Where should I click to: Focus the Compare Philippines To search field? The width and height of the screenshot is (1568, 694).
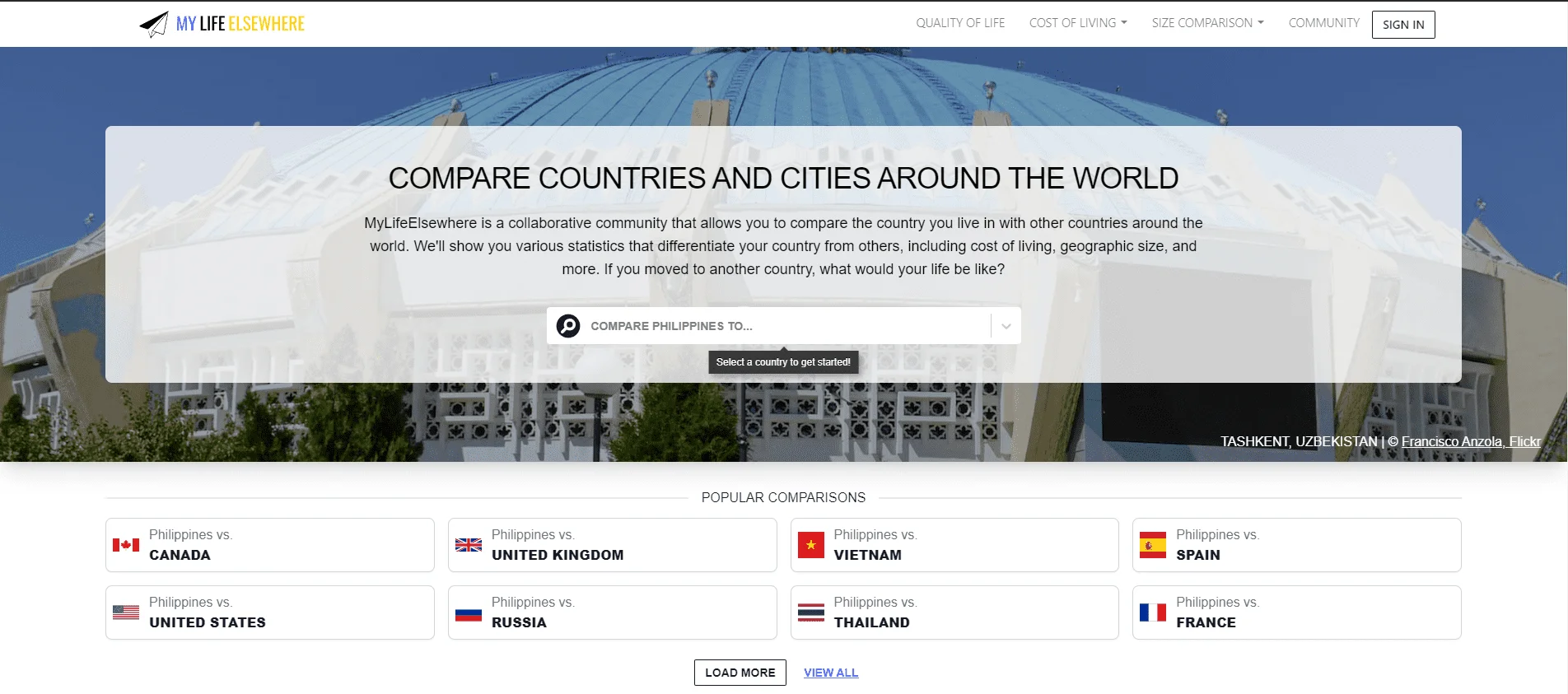pos(784,326)
